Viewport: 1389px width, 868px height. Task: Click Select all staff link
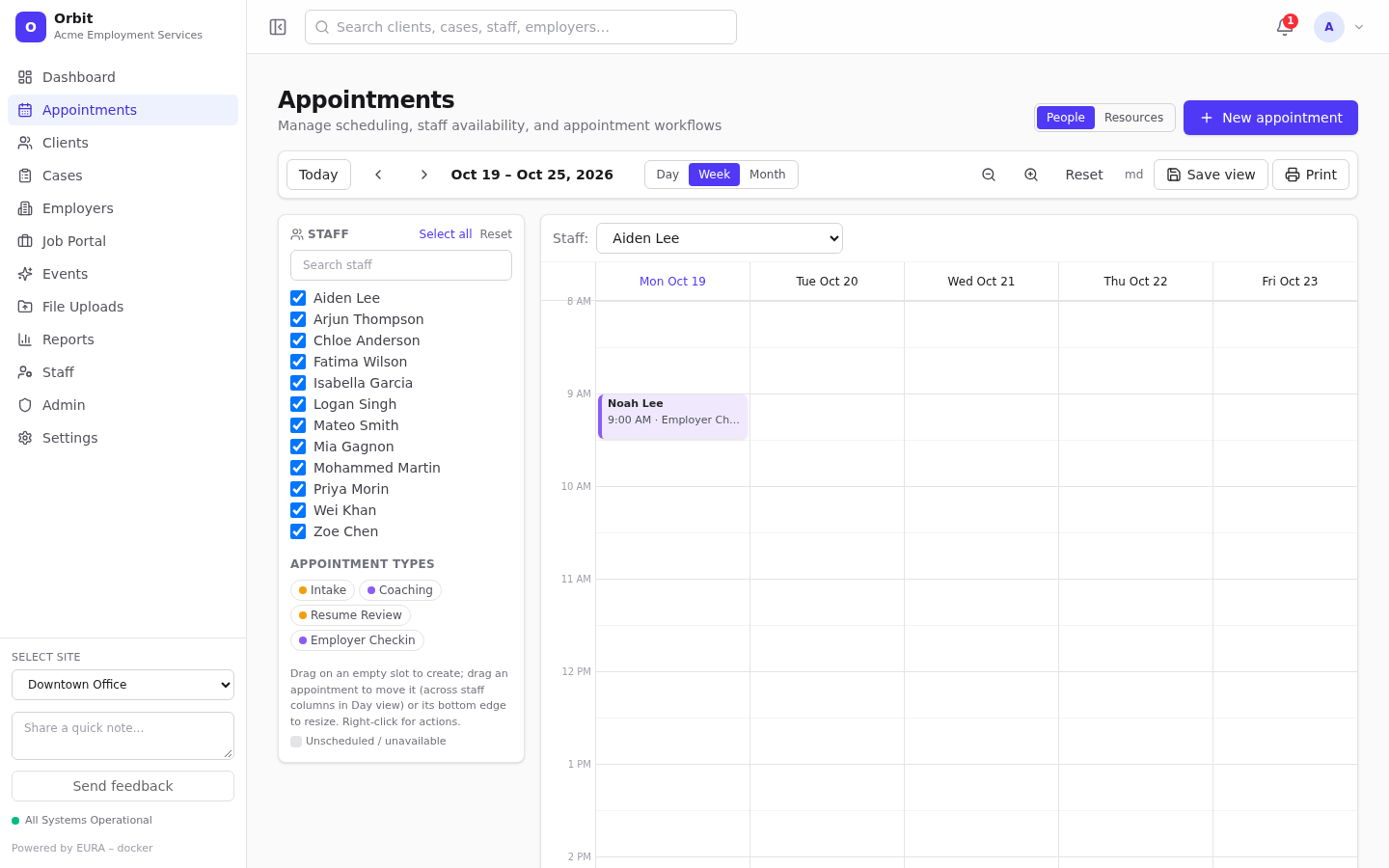[x=446, y=234]
